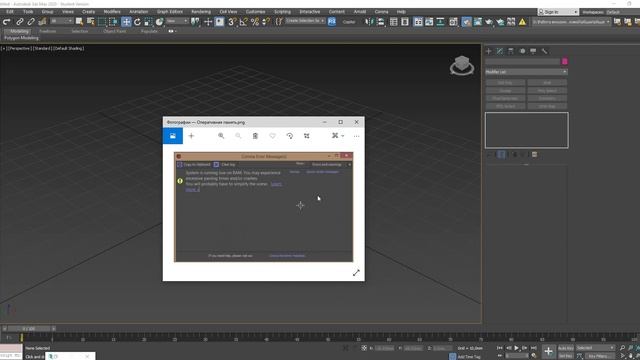
Task: Toggle the Angle Snap icon
Action: coord(244,22)
